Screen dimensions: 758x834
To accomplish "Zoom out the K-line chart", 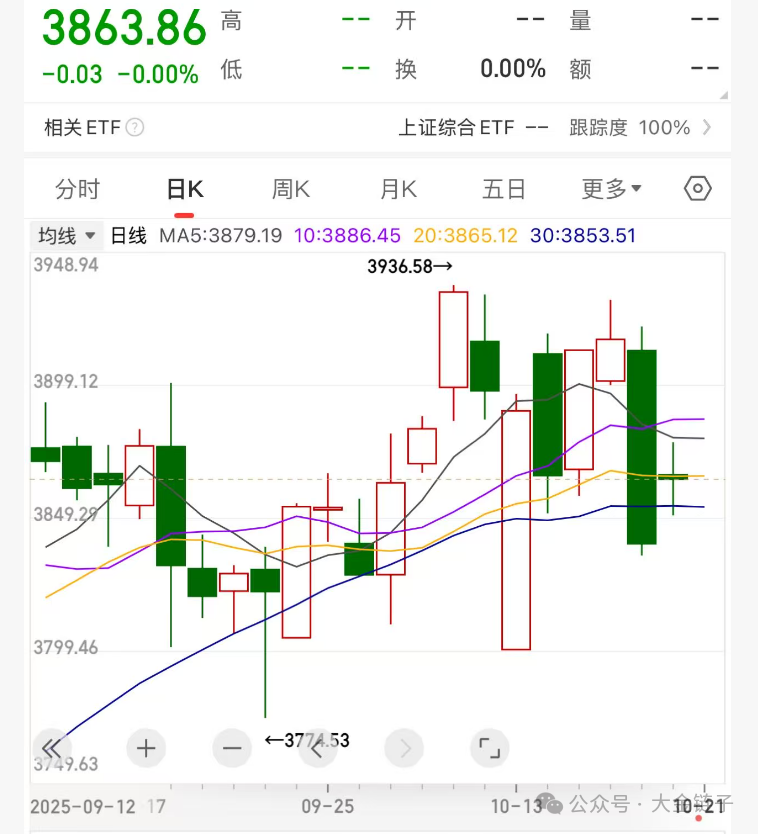I will [x=232, y=747].
